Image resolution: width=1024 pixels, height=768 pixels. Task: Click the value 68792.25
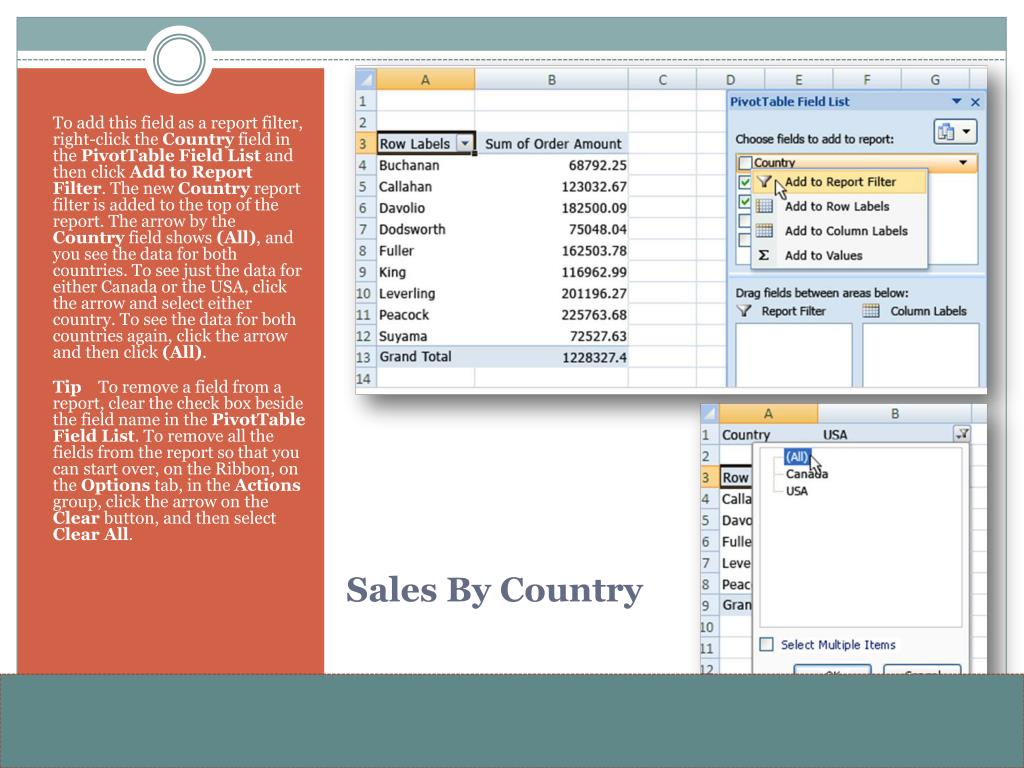597,165
